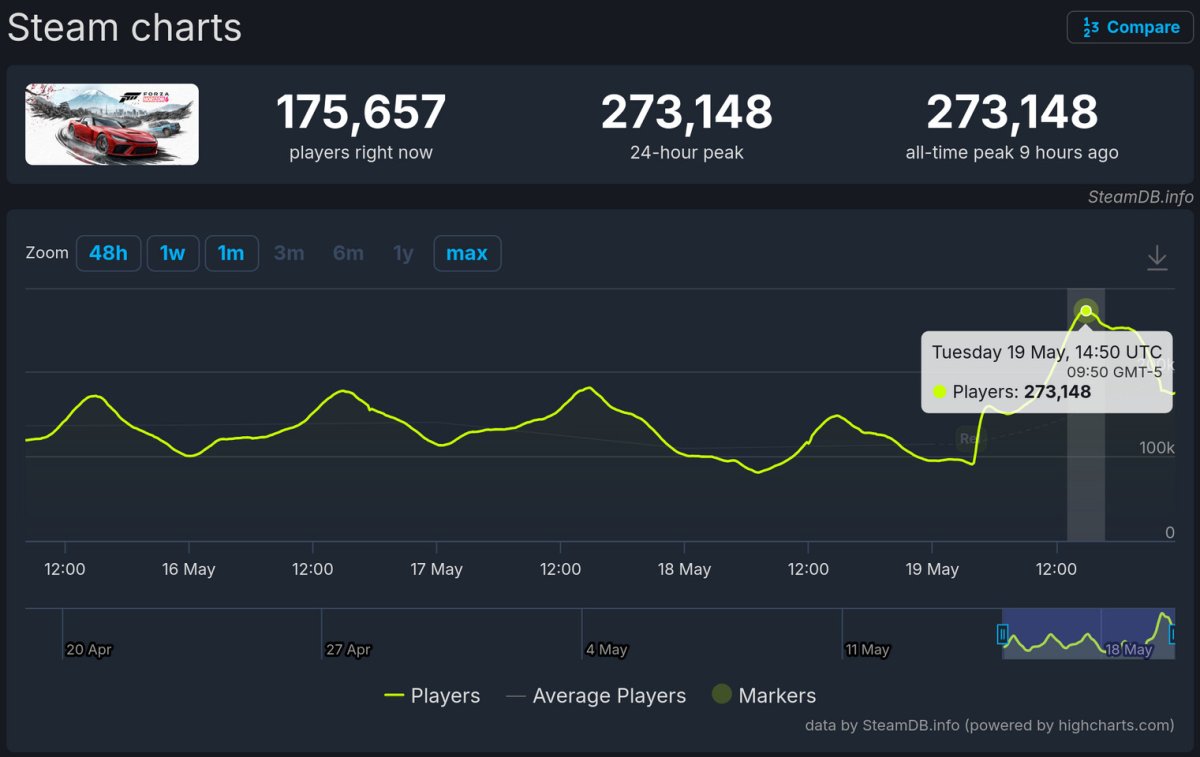
Task: Open SteamDB.info highcharts credit link
Action: 990,725
